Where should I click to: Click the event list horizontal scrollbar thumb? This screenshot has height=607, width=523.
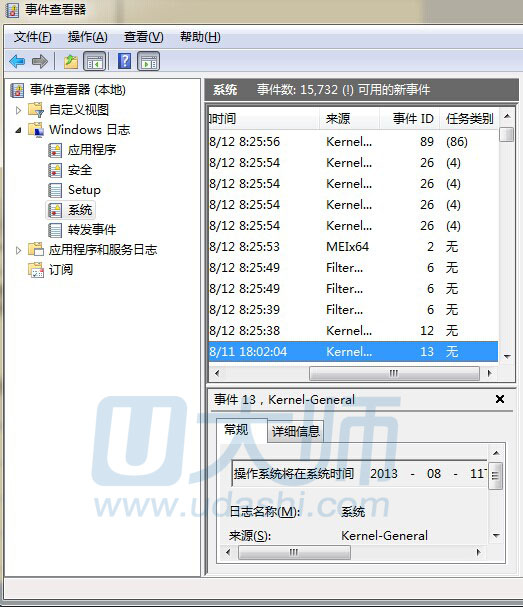tap(394, 373)
